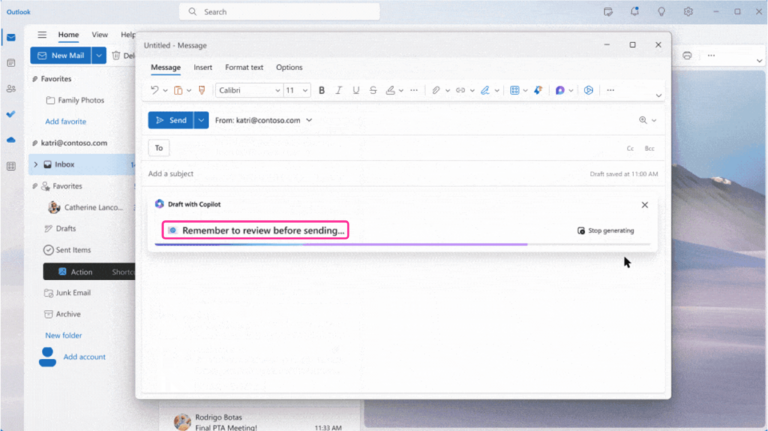Click the format painter icon
The height and width of the screenshot is (431, 768).
(x=201, y=90)
